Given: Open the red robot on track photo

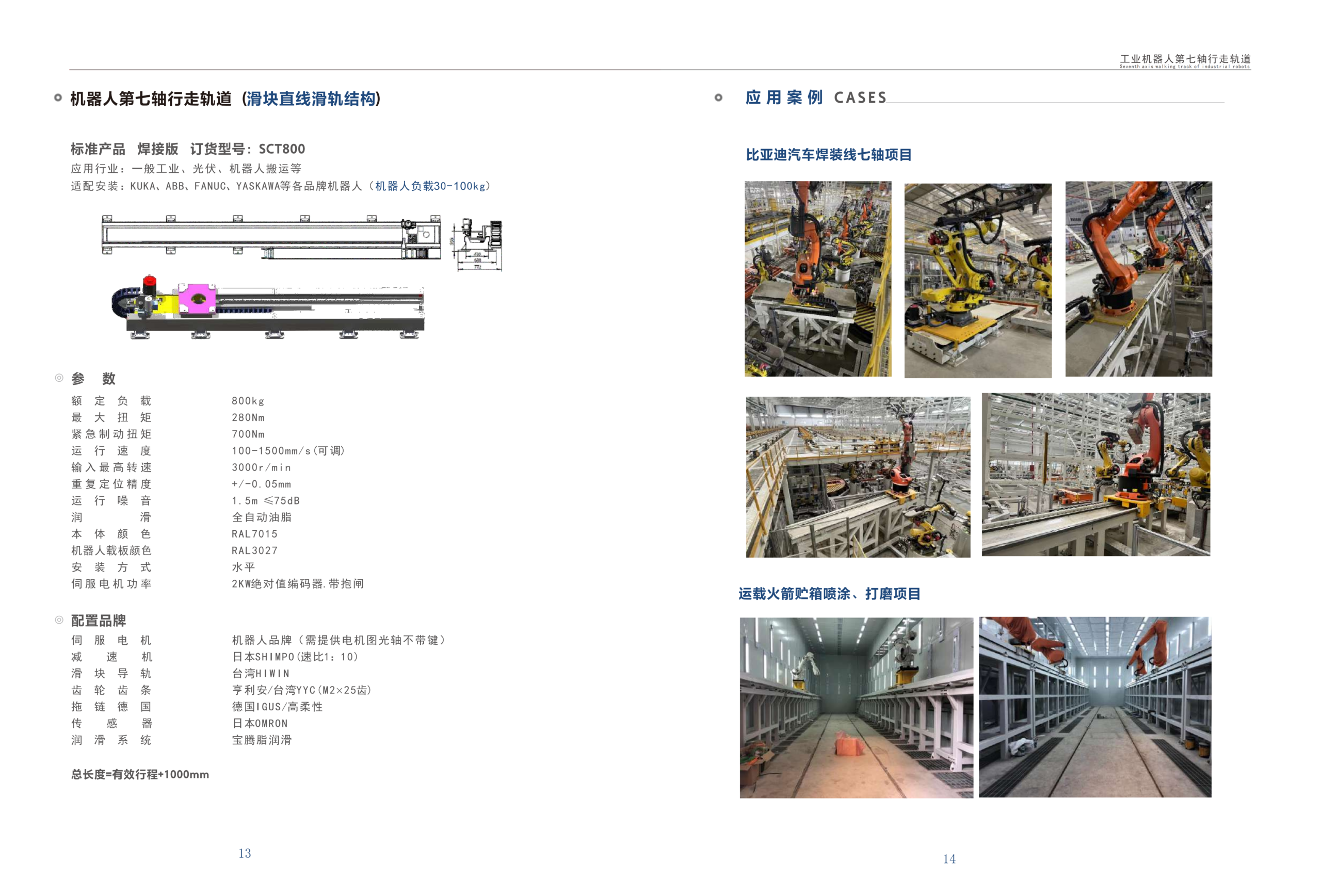Looking at the screenshot, I should click(x=1096, y=475).
